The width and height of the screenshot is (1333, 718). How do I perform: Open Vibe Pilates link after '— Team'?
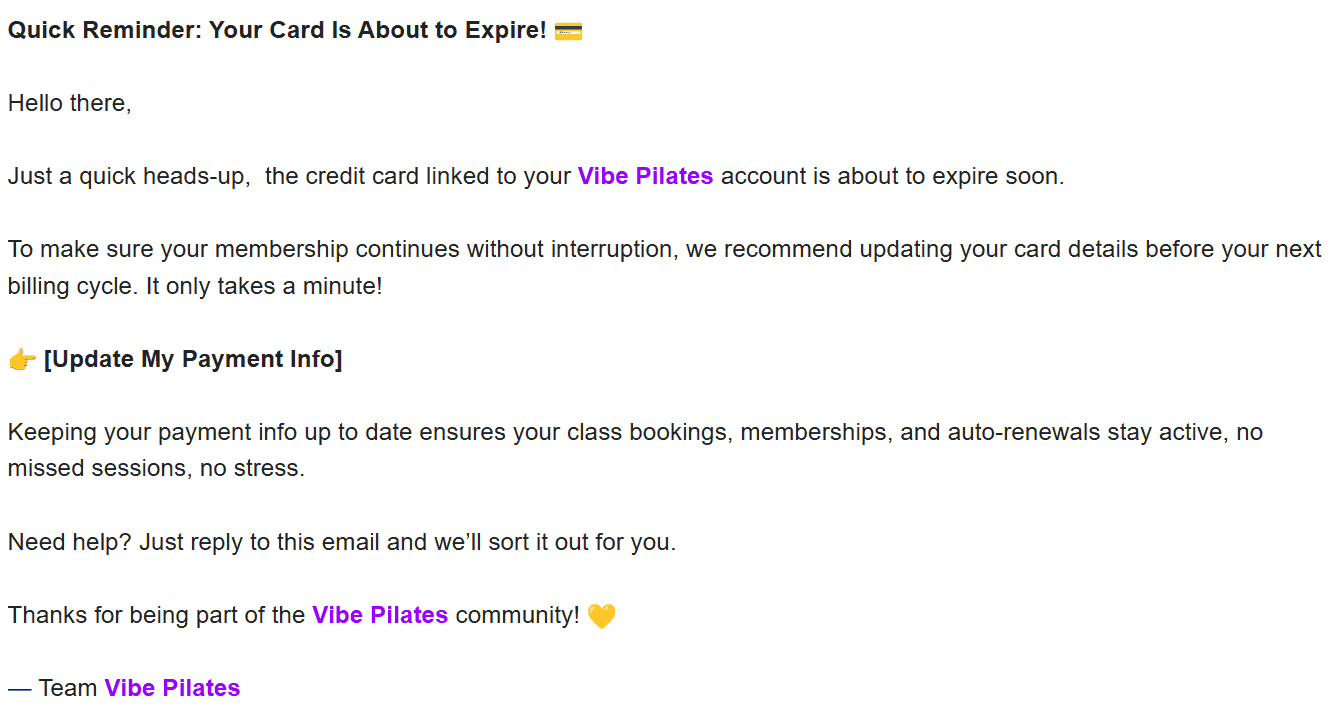(x=172, y=688)
